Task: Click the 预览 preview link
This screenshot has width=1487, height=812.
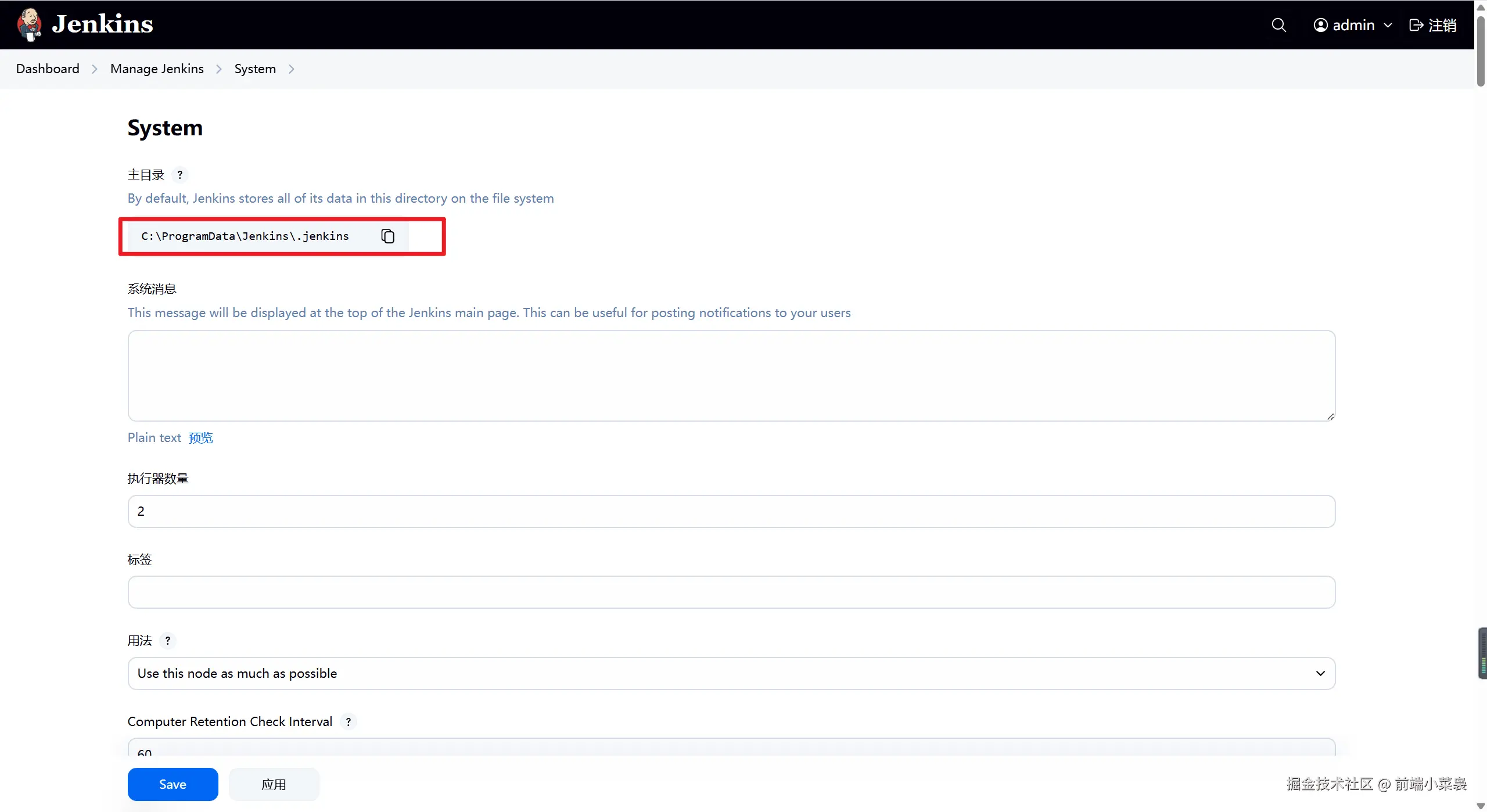Action: point(200,438)
